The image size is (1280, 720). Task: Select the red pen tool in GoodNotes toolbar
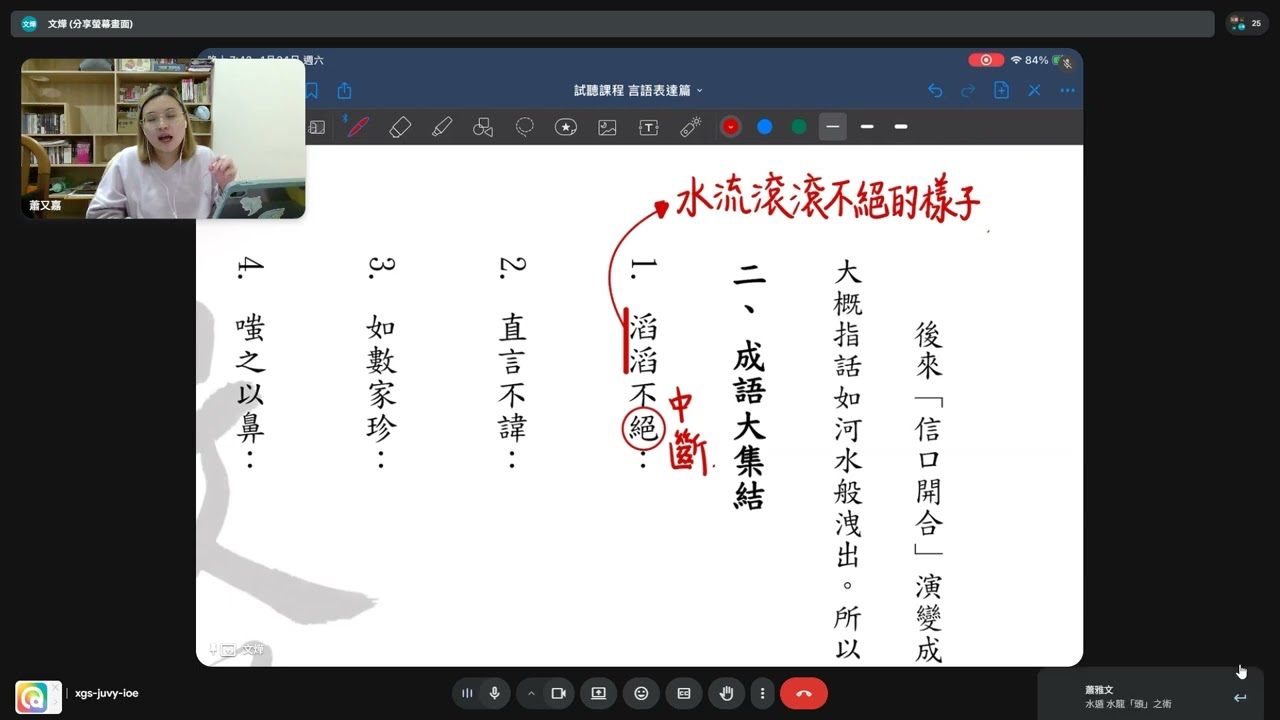tap(356, 127)
